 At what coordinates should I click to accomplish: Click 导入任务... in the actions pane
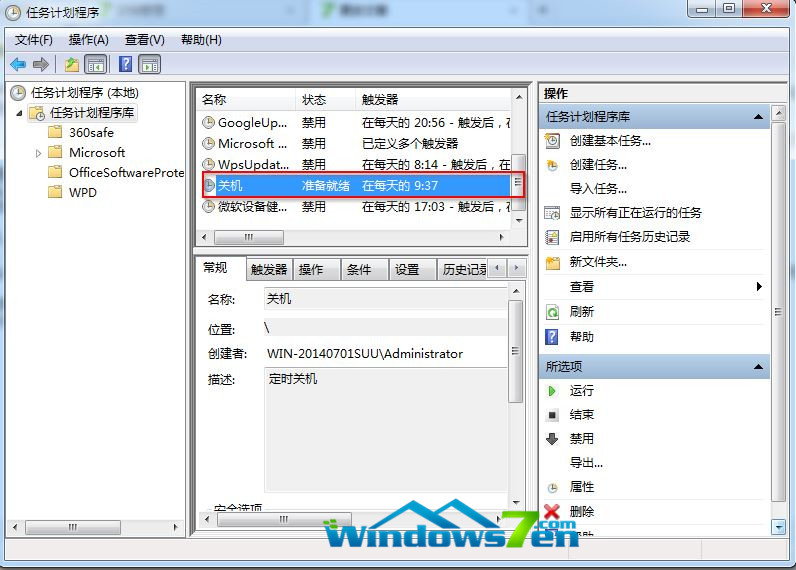click(x=598, y=189)
